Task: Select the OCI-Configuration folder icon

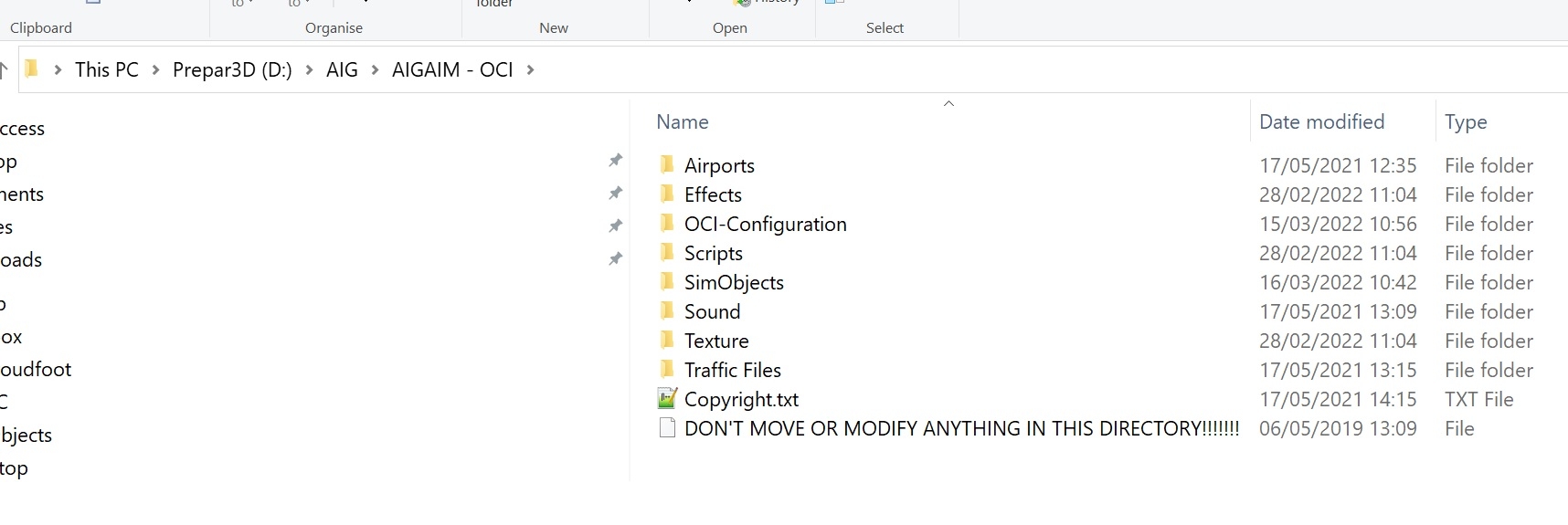Action: coord(667,224)
